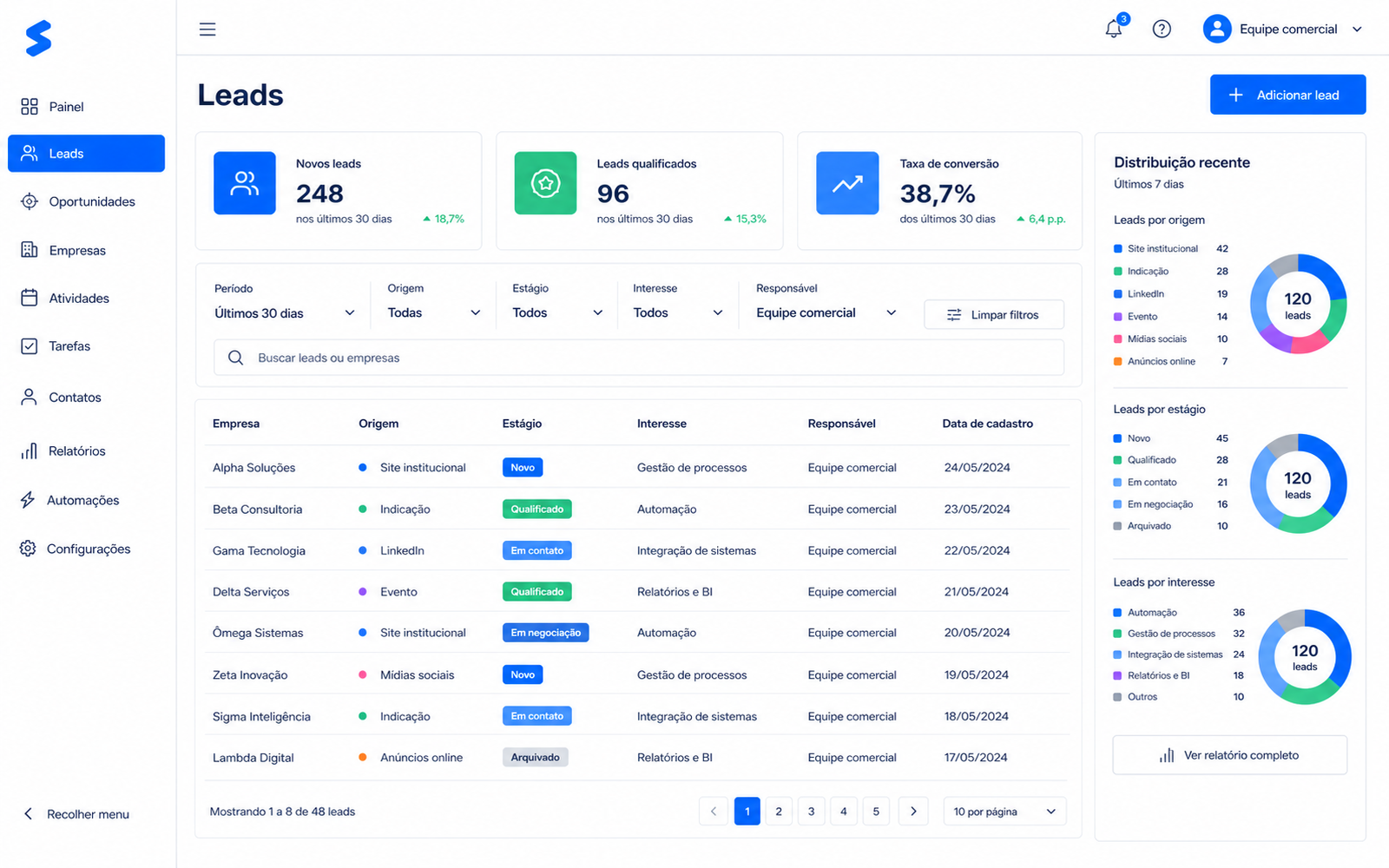
Task: Select Leads in the sidebar
Action: click(86, 154)
